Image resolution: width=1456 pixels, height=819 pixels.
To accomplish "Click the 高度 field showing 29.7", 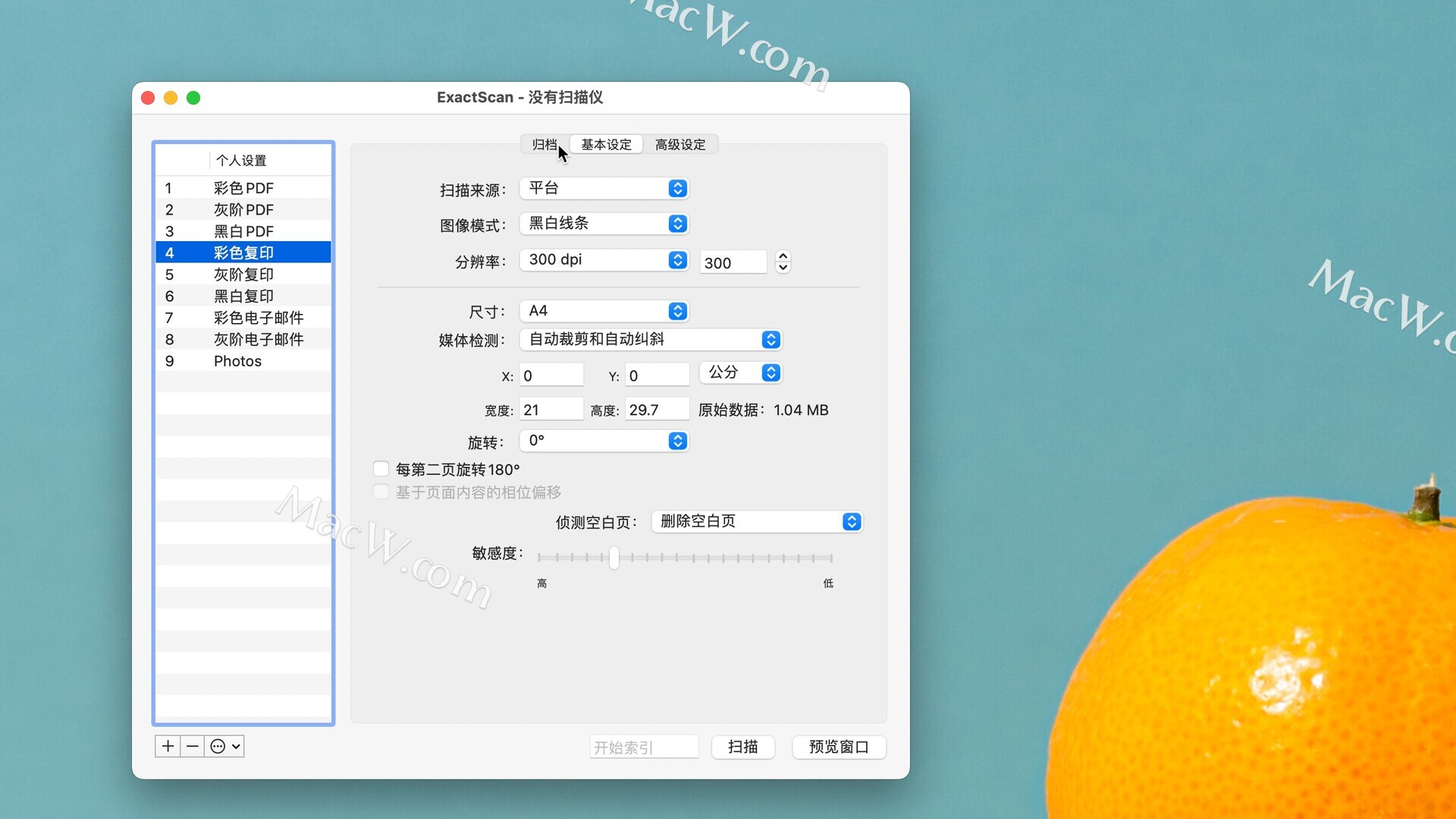I will coord(657,409).
